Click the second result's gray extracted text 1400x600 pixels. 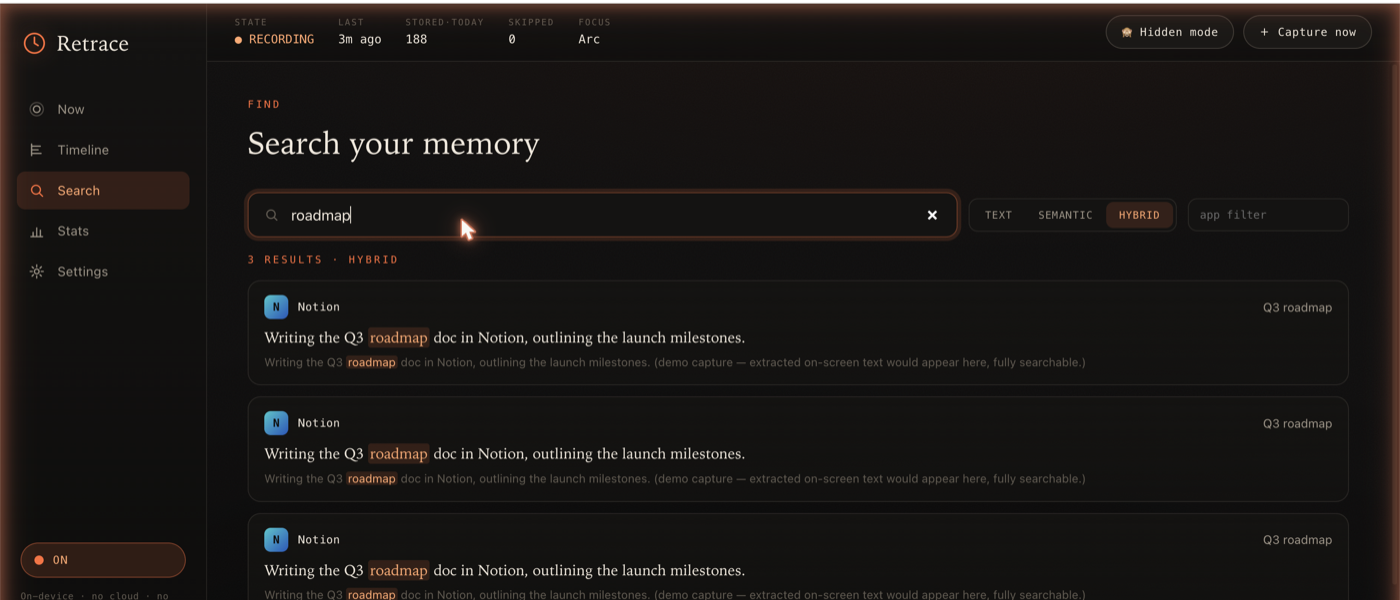(x=675, y=479)
